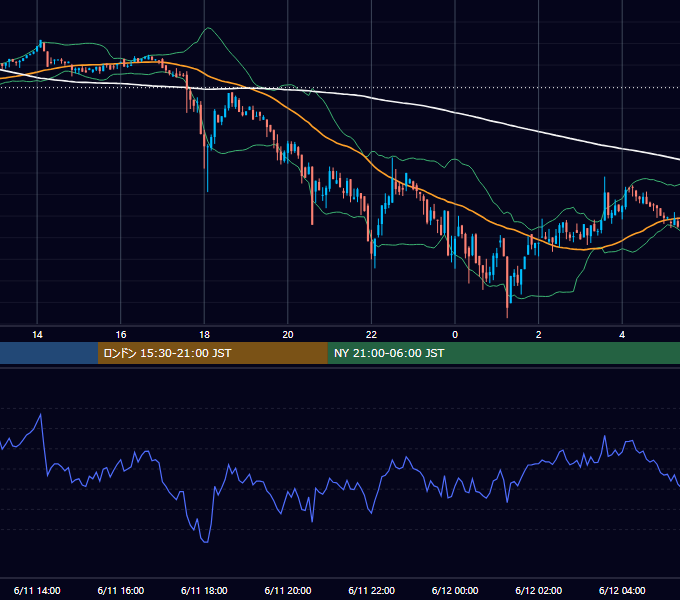Click the 4 hour axis label
Viewport: 680px width, 600px height.
coord(622,335)
